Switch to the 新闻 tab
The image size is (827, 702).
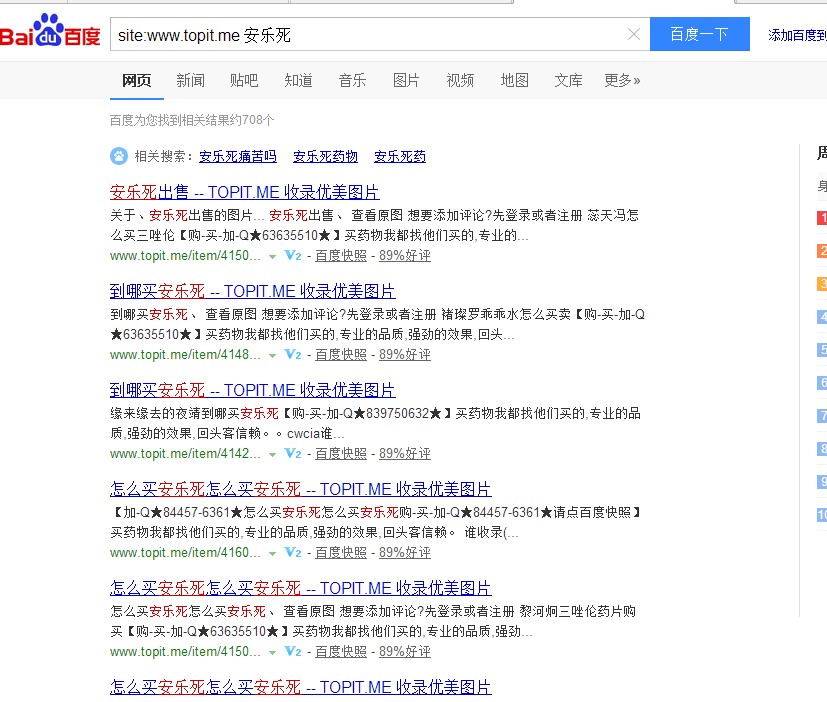click(x=190, y=80)
